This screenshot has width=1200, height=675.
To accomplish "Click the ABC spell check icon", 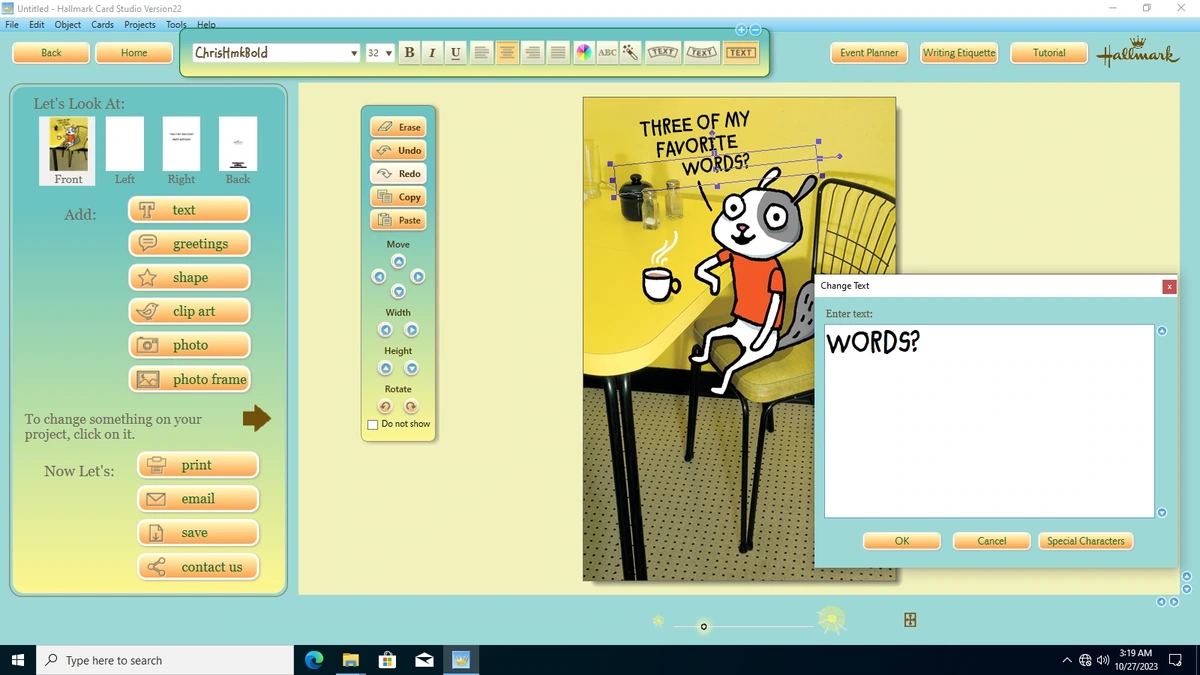I will pos(607,53).
